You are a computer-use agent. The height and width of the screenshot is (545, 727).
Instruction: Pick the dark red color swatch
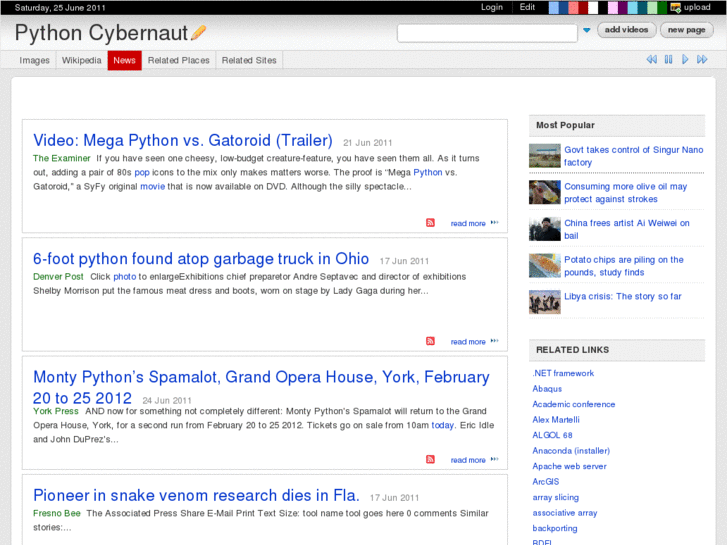[x=583, y=8]
